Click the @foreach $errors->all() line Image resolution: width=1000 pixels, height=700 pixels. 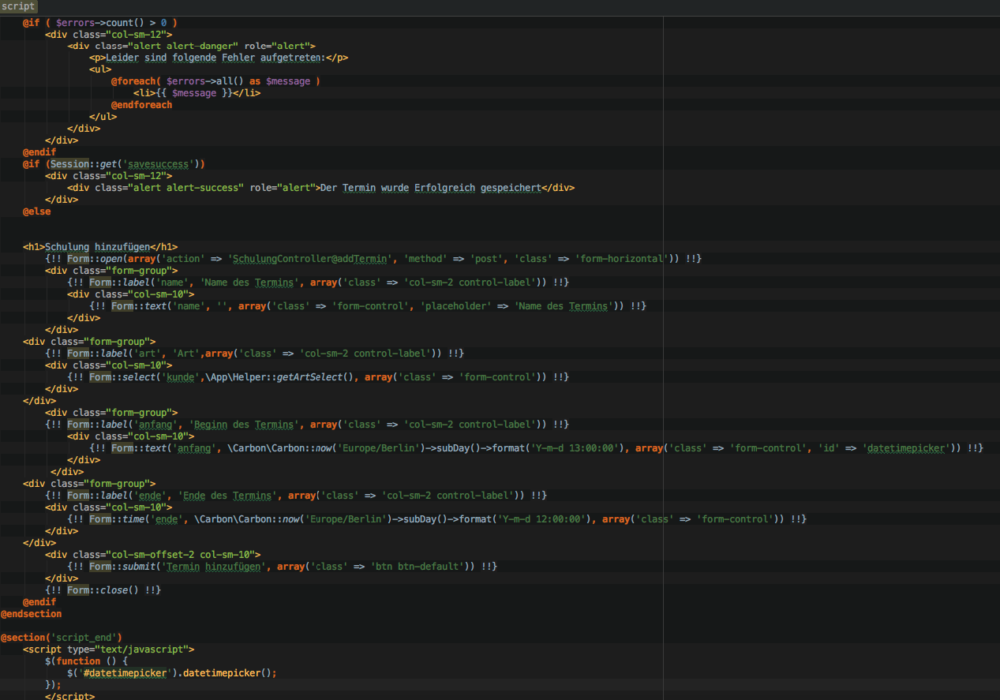pyautogui.click(x=216, y=82)
